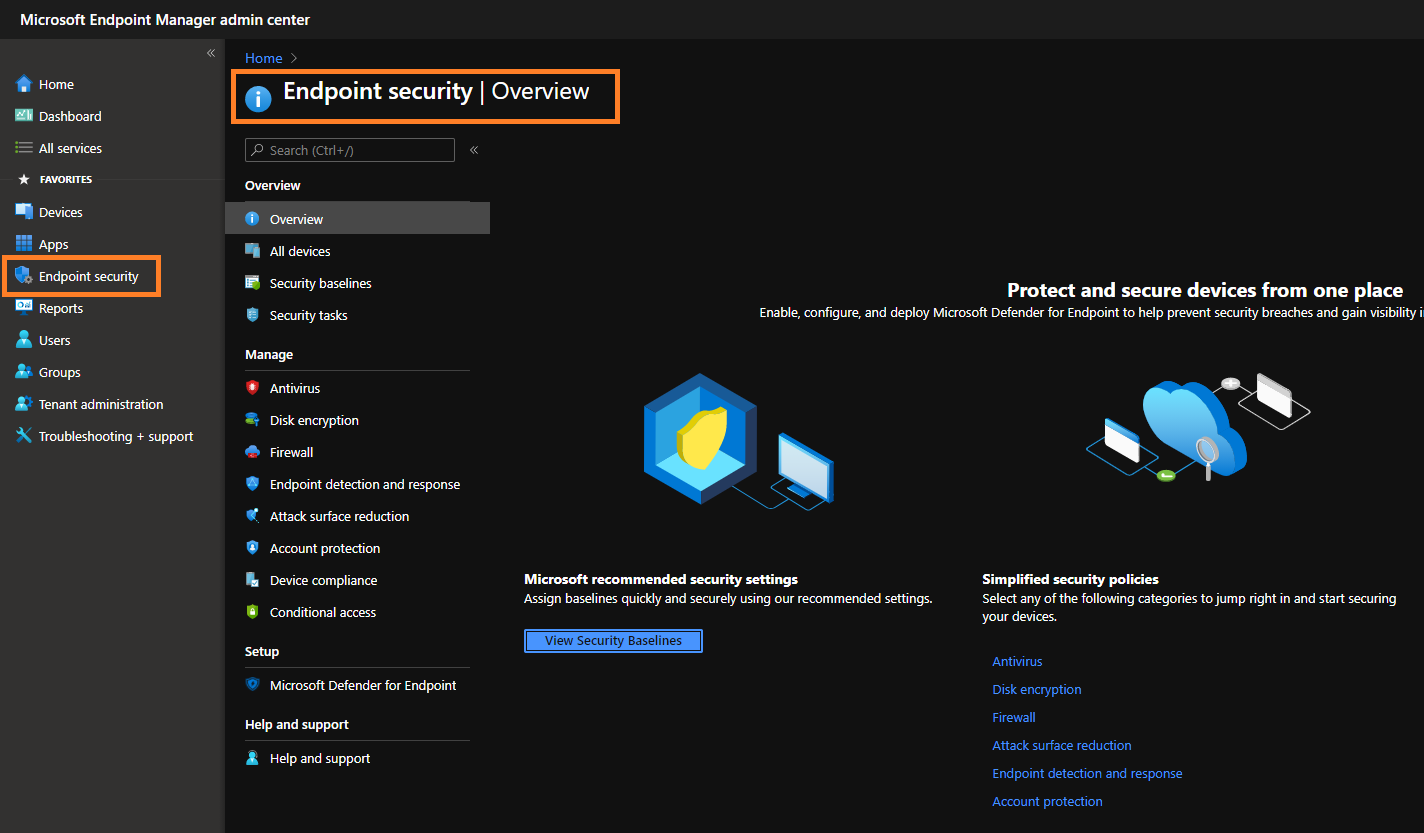Collapse the blade menu next to the search box
The height and width of the screenshot is (833, 1424).
click(x=474, y=150)
